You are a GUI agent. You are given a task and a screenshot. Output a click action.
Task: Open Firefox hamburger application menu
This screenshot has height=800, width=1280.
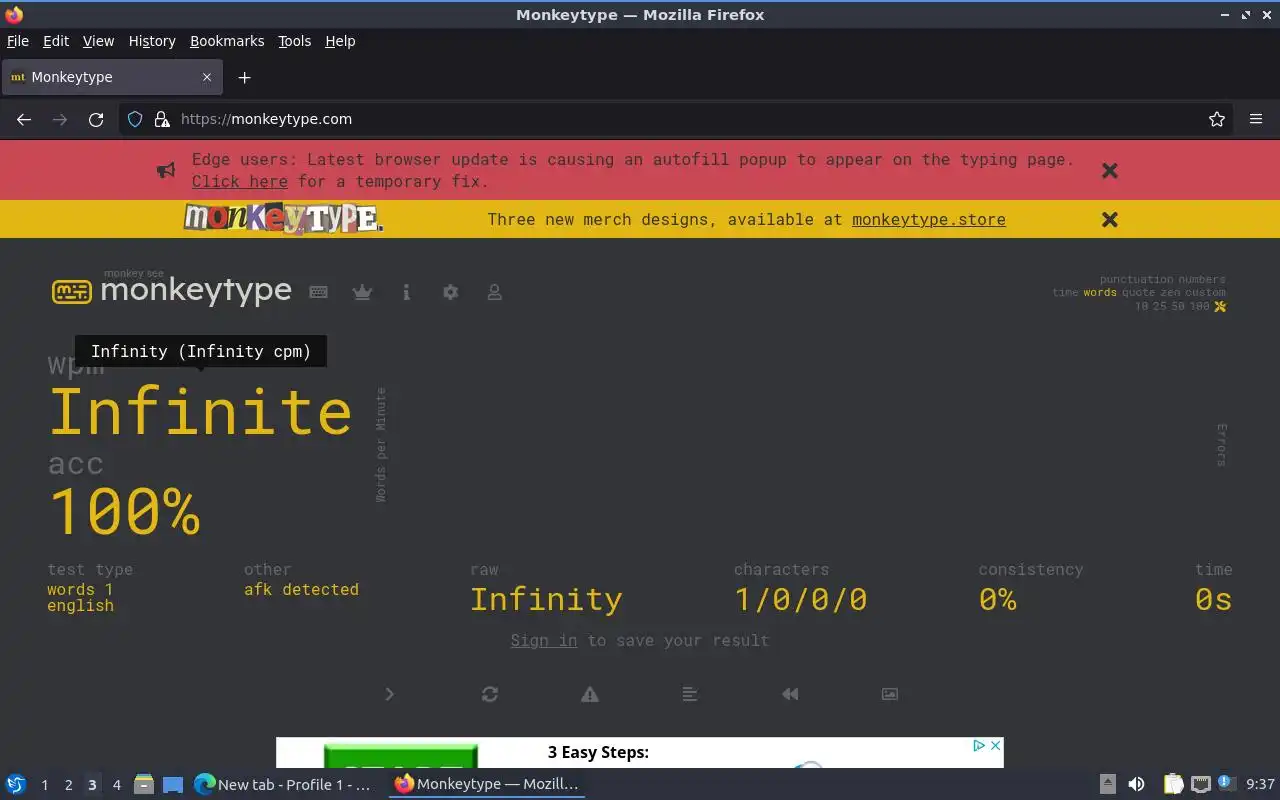point(1256,119)
